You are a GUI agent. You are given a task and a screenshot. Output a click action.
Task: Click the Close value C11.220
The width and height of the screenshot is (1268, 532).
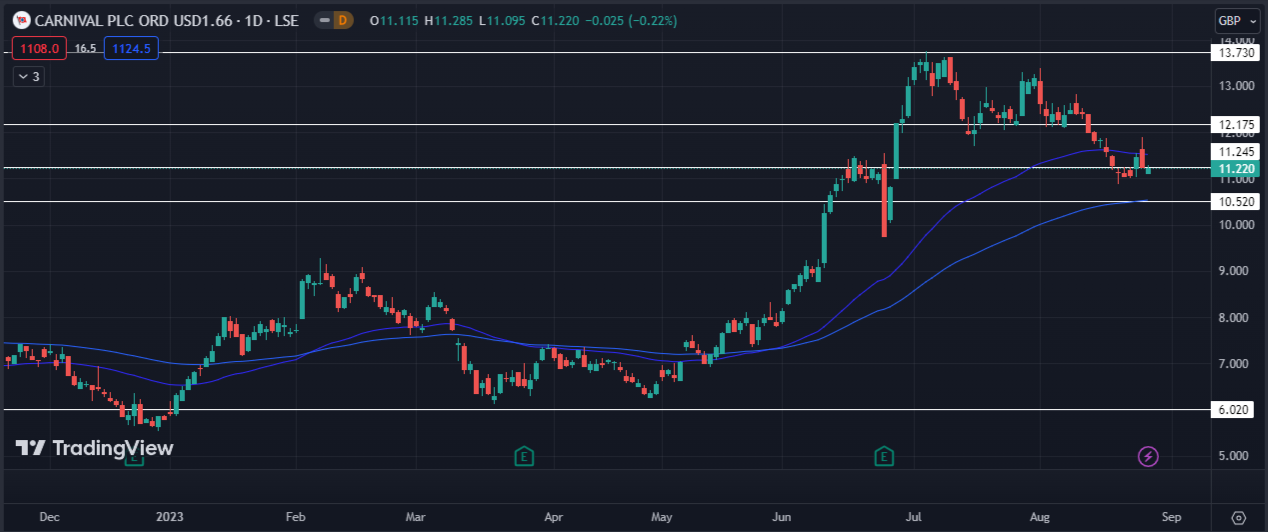(555, 21)
